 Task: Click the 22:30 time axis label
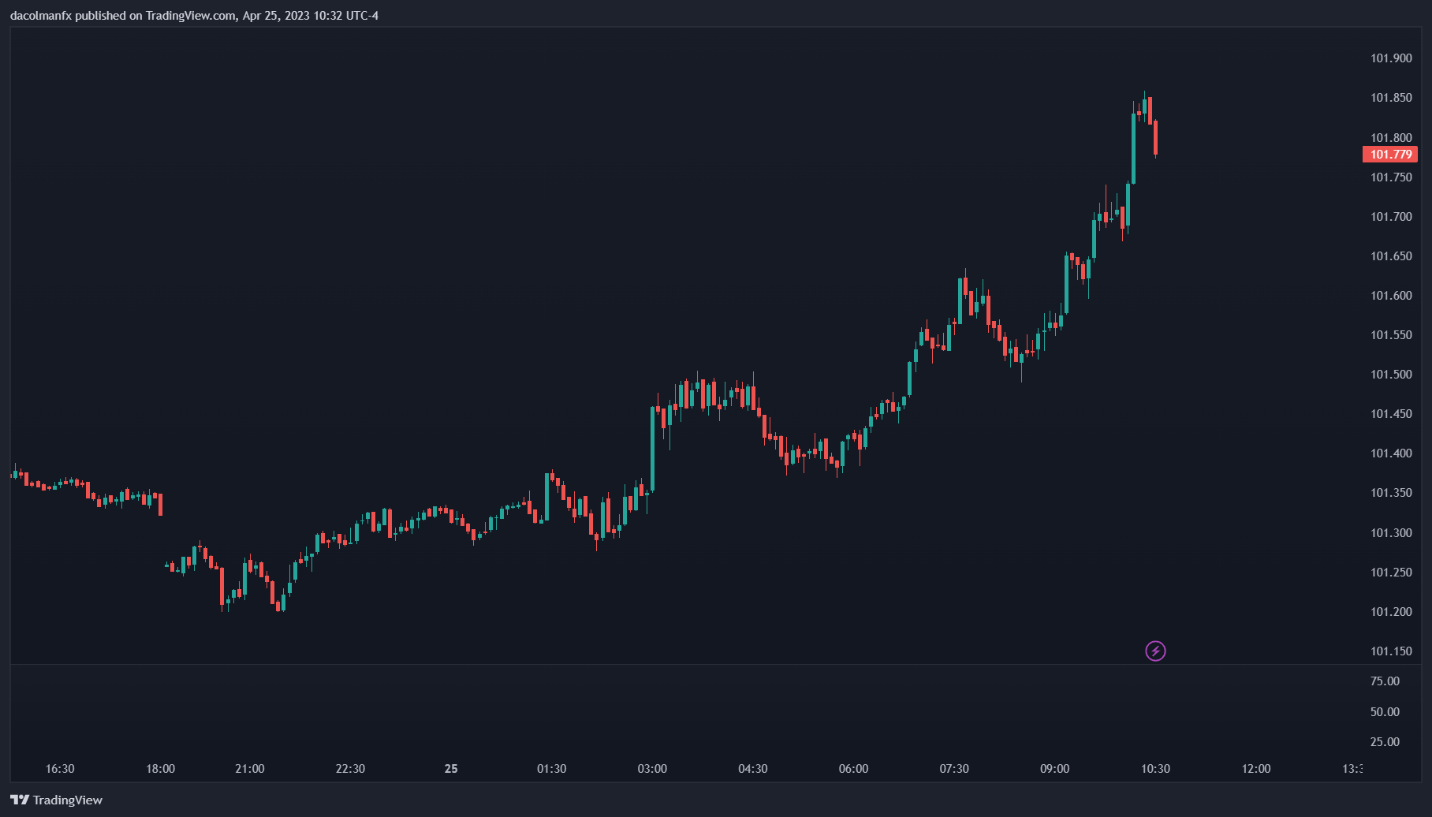tap(350, 769)
